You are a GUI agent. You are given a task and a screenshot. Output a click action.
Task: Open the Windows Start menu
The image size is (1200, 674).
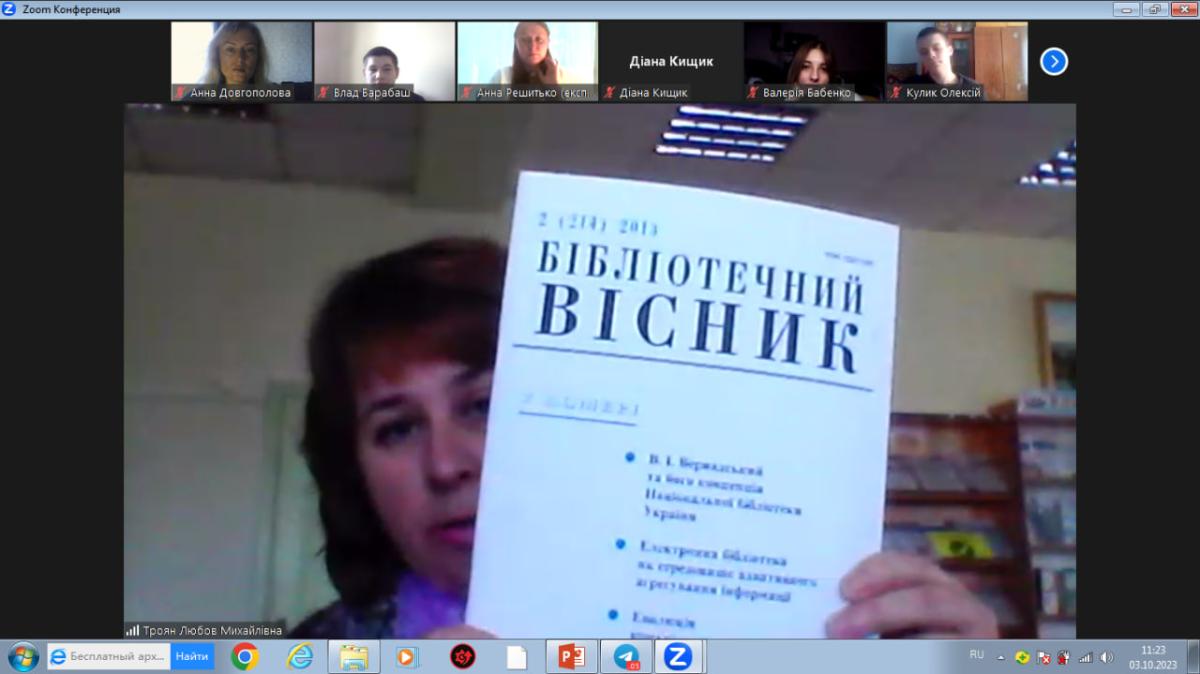coord(22,657)
